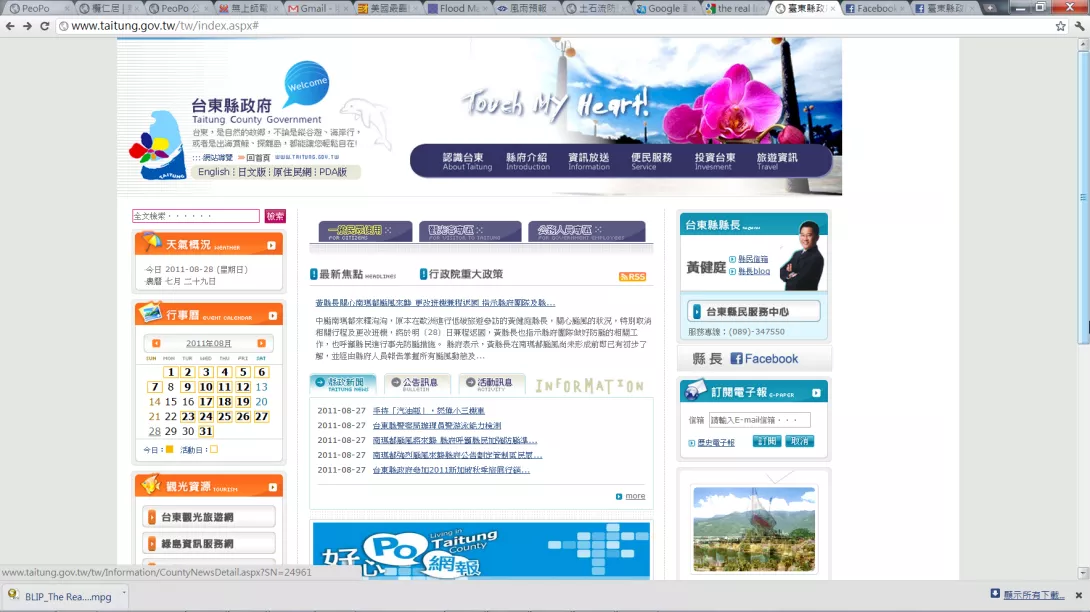
Task: Open the orange RSS feed icon
Action: (x=633, y=277)
